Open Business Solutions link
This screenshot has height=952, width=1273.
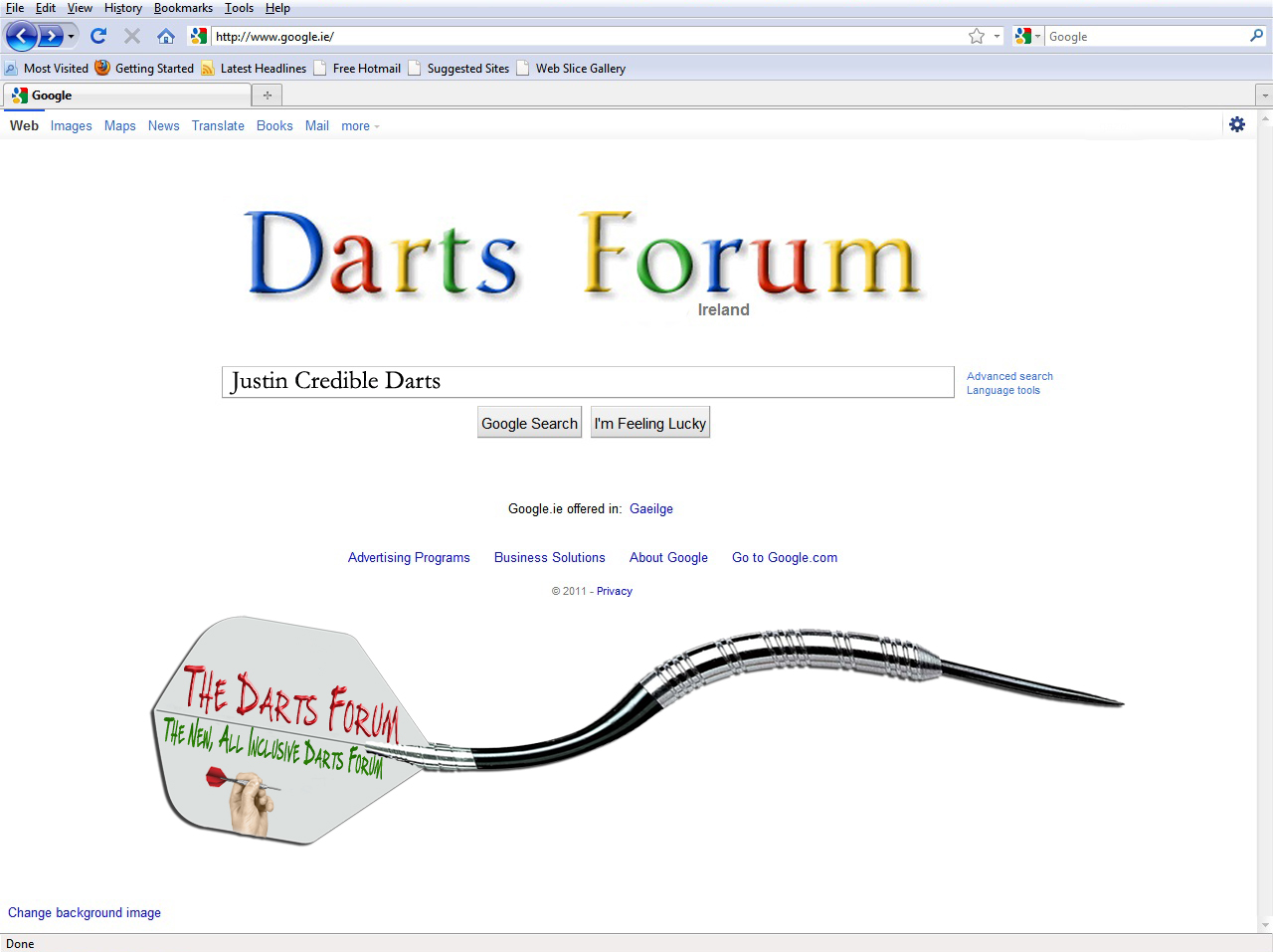coord(550,557)
